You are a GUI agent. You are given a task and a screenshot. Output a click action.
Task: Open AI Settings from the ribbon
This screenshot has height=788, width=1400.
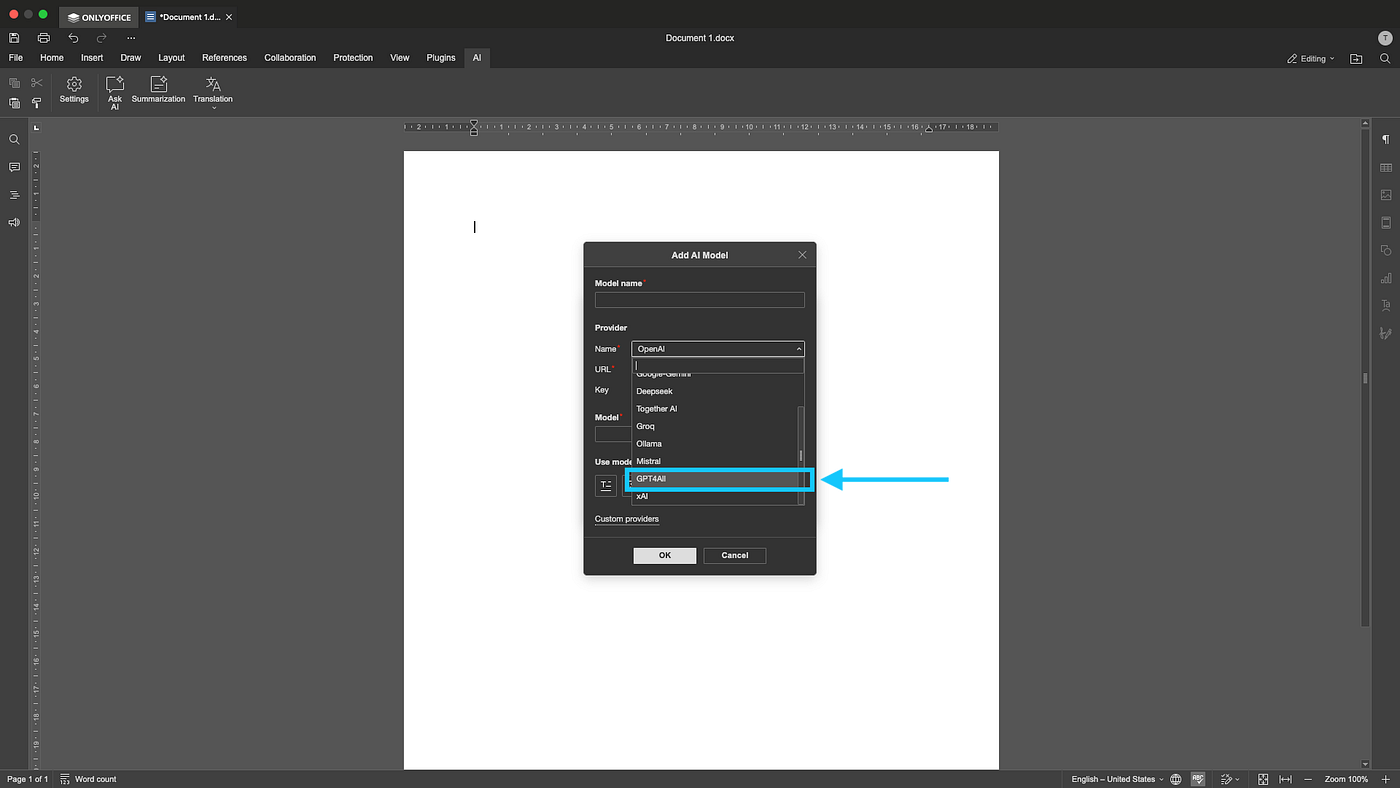(74, 90)
